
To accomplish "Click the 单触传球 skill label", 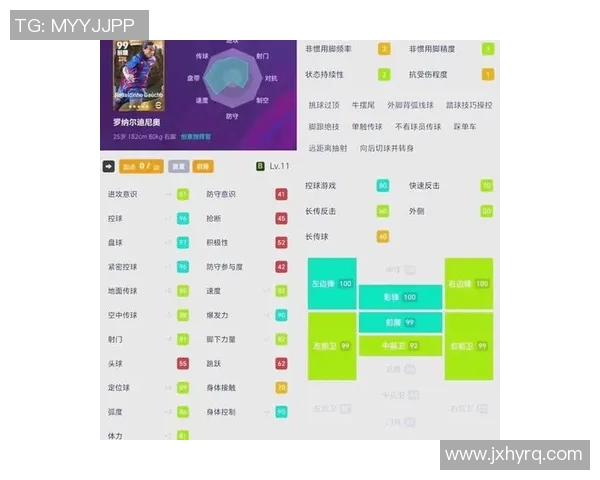I will (367, 126).
